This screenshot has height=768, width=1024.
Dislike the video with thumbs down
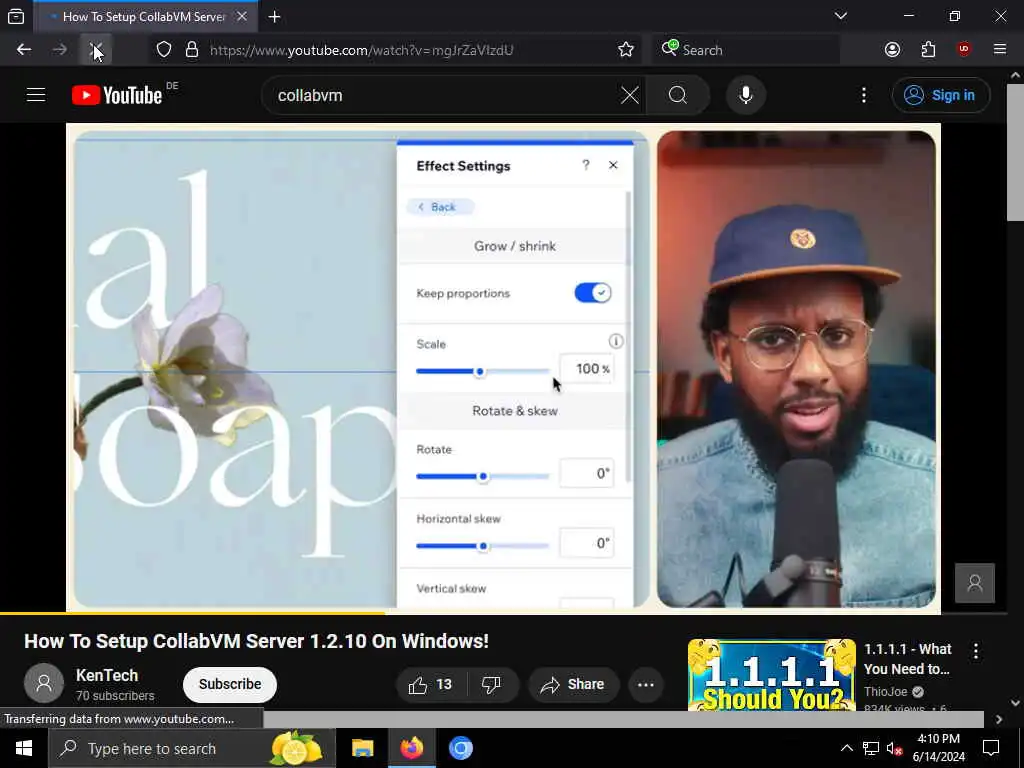[491, 684]
